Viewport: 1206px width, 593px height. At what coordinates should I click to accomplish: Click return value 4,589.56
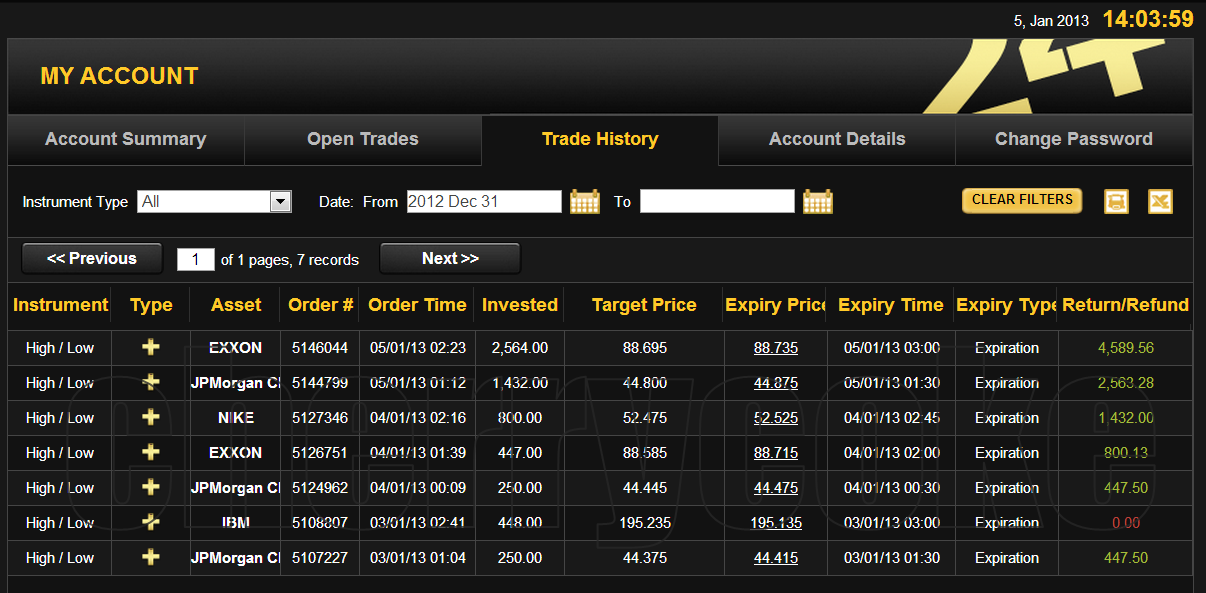coord(1126,348)
